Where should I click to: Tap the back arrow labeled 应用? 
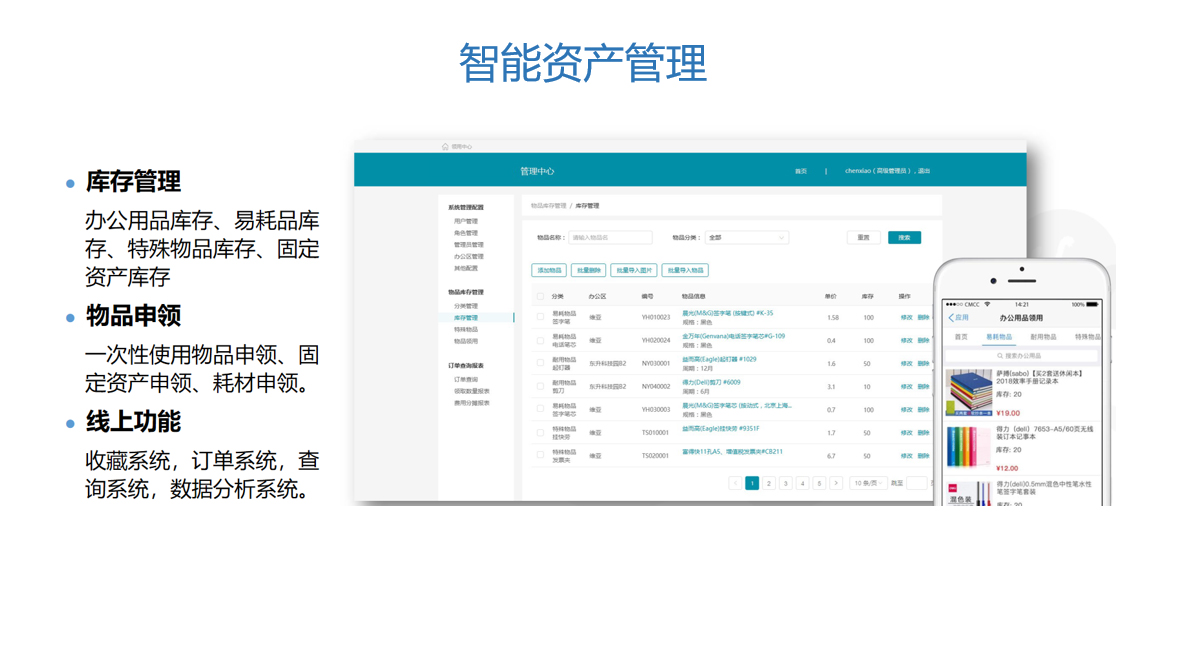pyautogui.click(x=958, y=318)
